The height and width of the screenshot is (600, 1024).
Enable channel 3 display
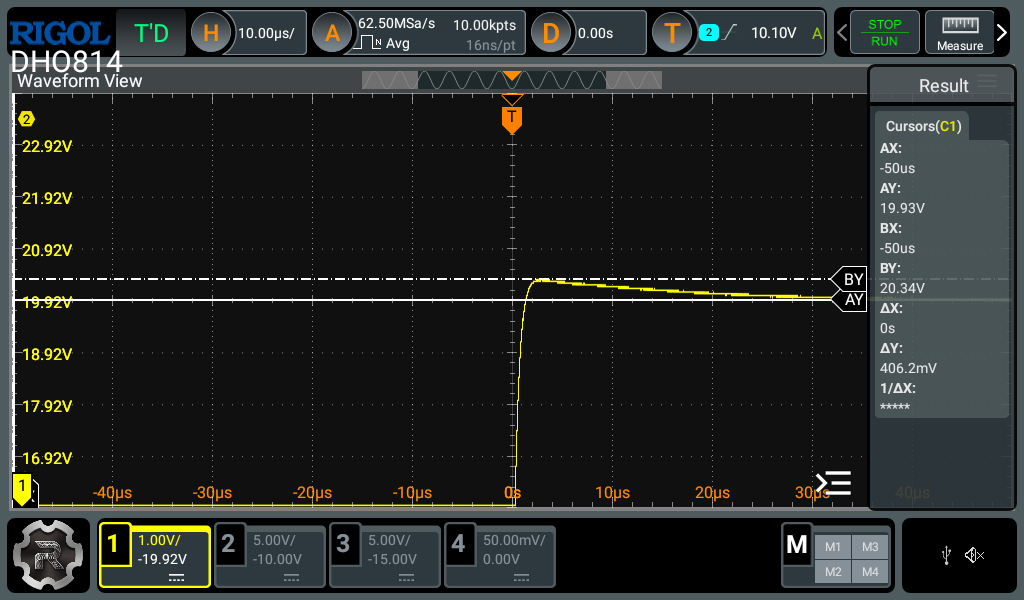click(x=384, y=555)
